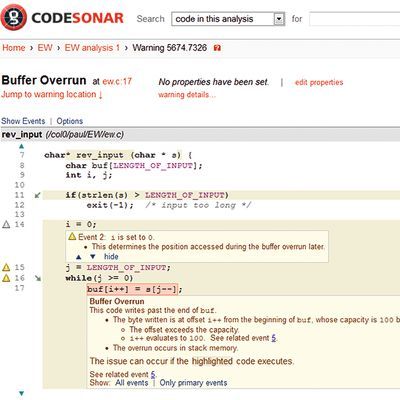This screenshot has width=400, height=400.
Task: Click Jump to warning location
Action: click(x=52, y=94)
